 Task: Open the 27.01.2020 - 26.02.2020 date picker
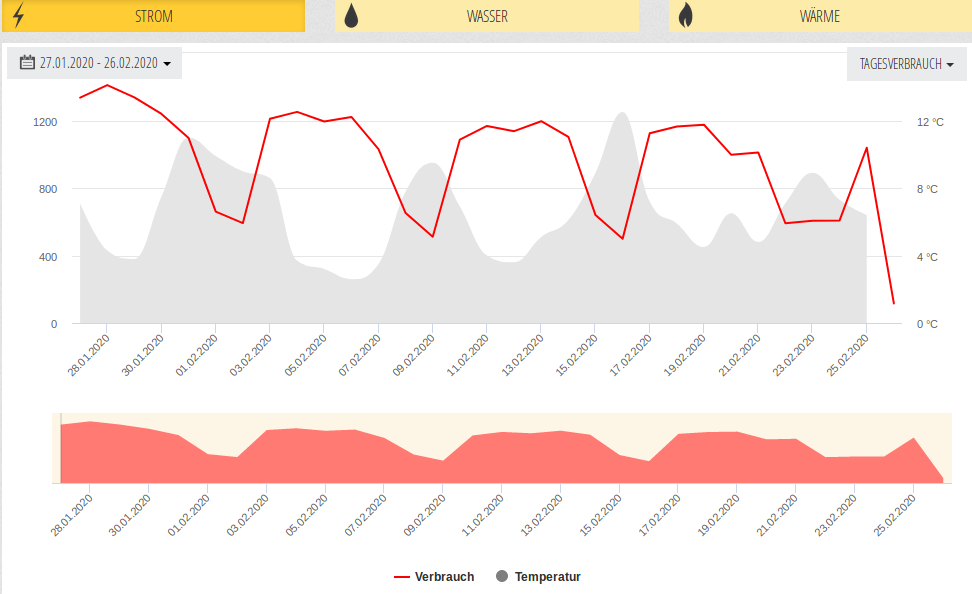98,63
